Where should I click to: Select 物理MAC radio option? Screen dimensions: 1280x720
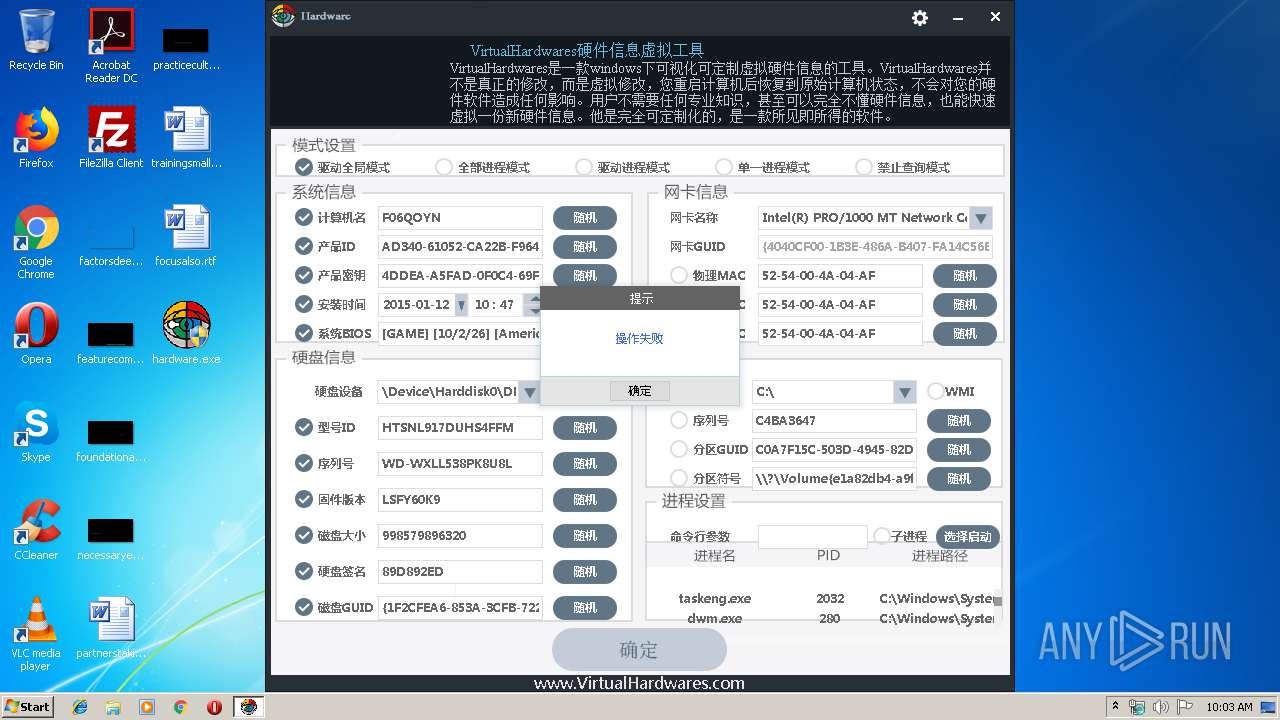(x=679, y=275)
